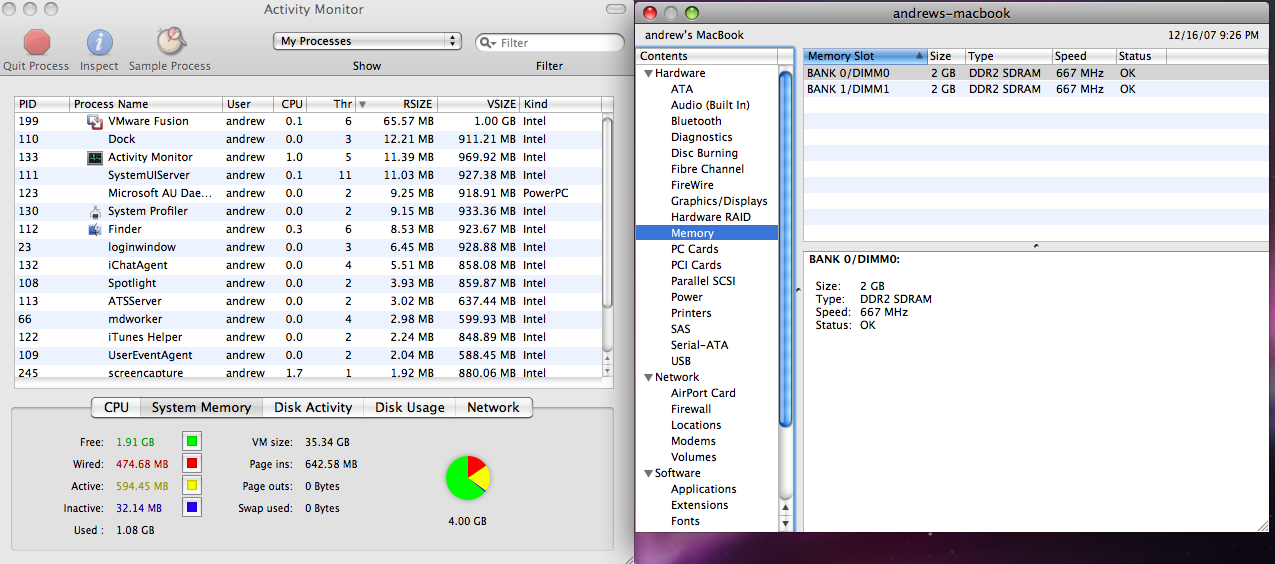The height and width of the screenshot is (564, 1275).
Task: Click the red Wired memory swatch
Action: pos(192,464)
